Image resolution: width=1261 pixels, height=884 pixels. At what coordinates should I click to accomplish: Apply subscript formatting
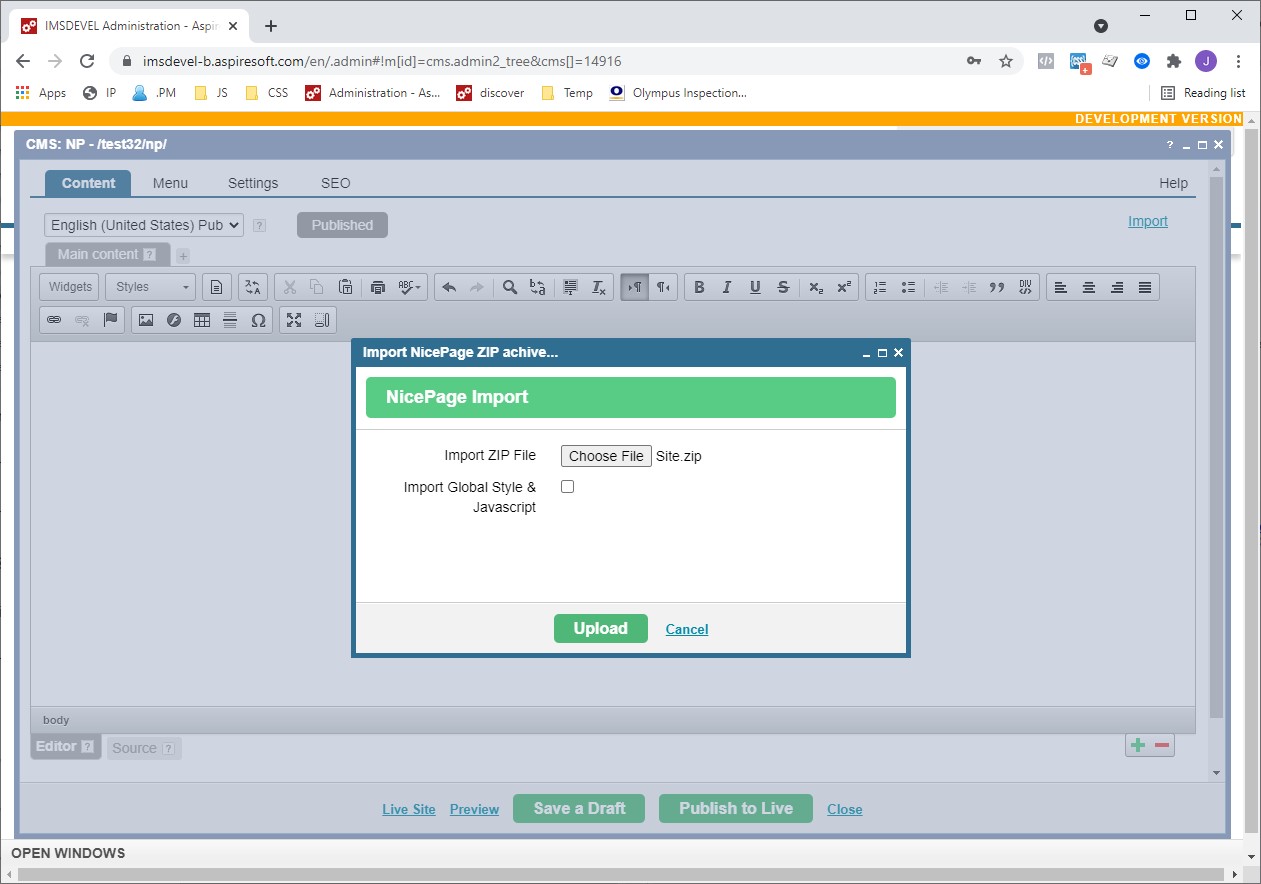pos(816,288)
